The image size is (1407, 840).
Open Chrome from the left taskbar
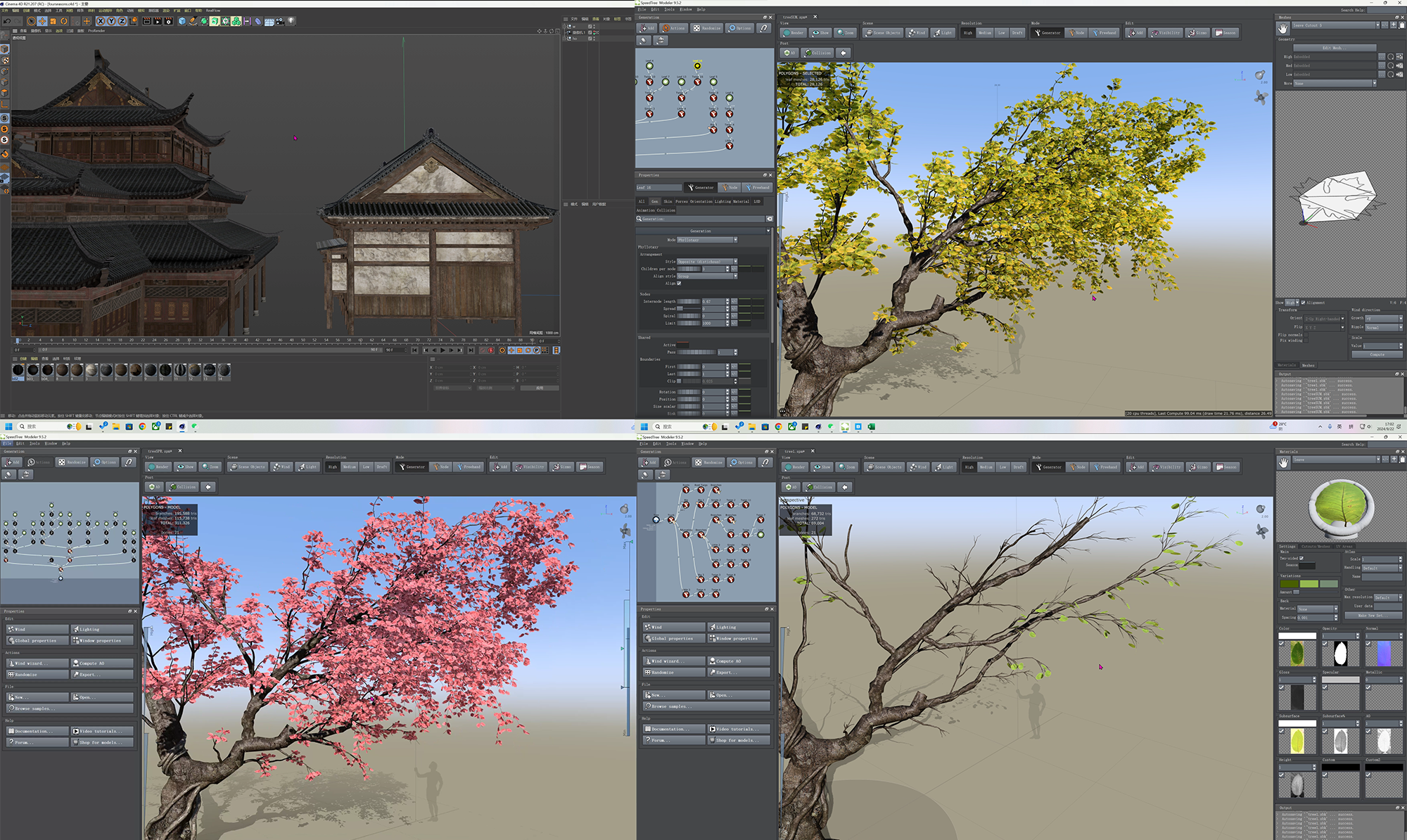[142, 426]
